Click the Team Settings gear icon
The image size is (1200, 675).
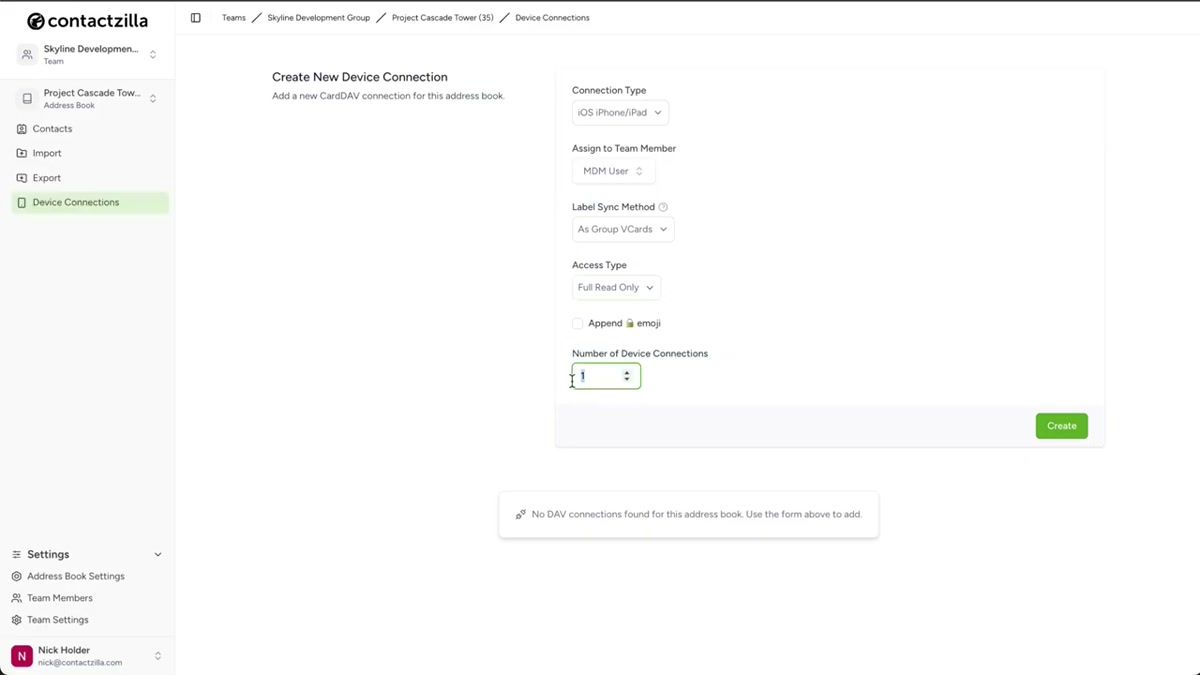(x=15, y=619)
